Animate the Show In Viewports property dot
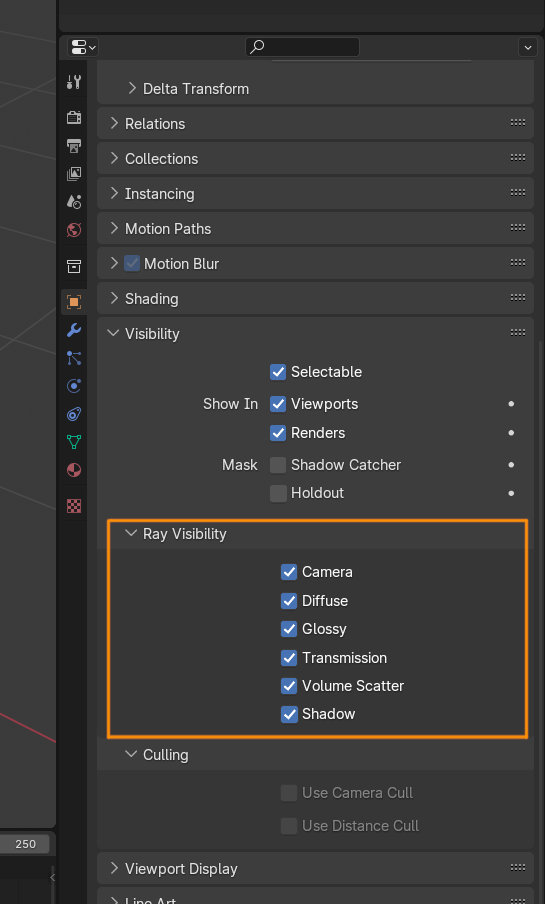Screen dimensions: 545x904 point(511,404)
